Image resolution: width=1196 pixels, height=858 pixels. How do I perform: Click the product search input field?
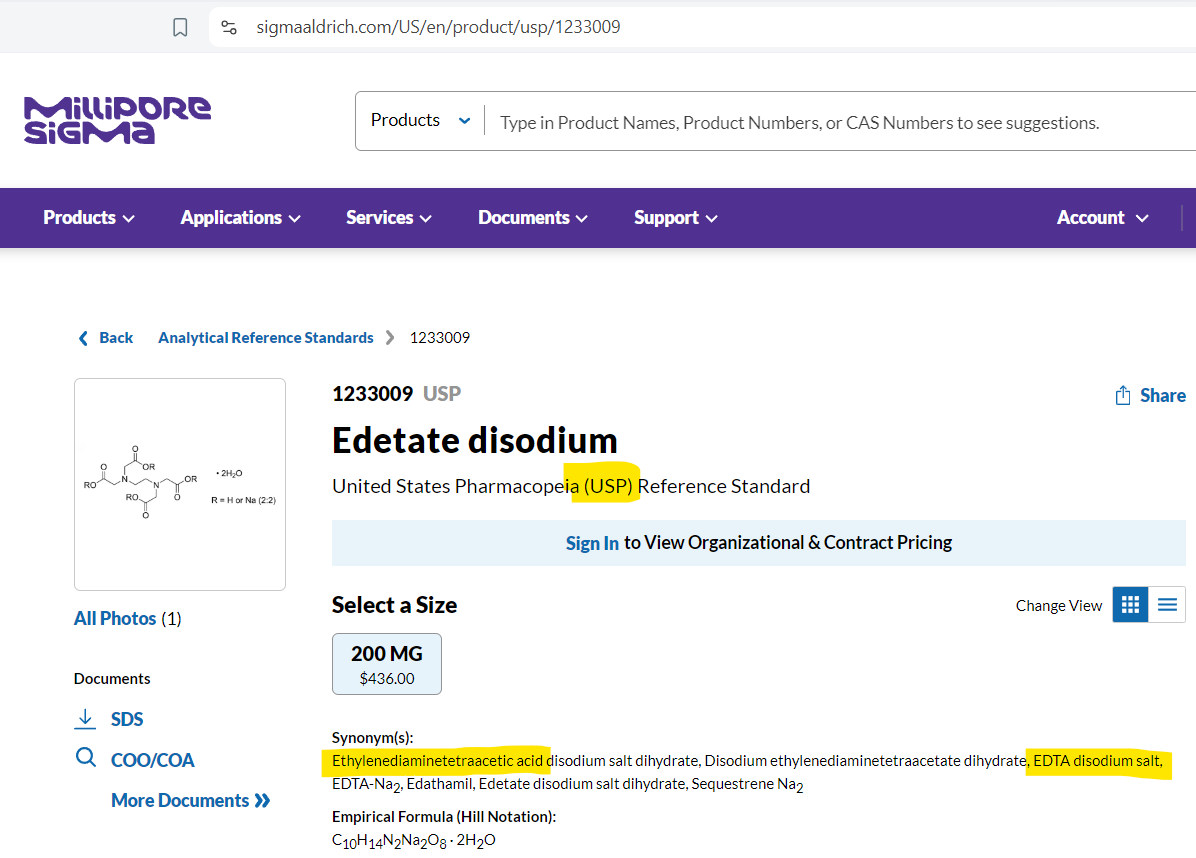(x=839, y=122)
